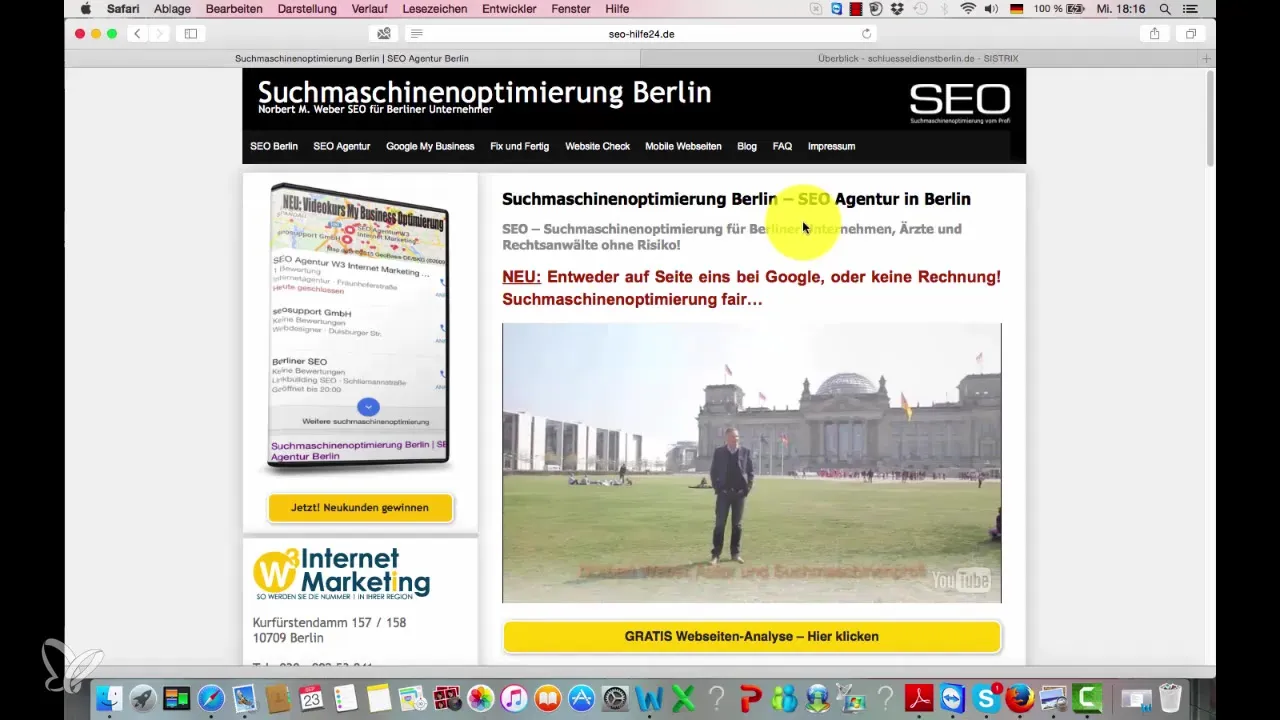Click the page vertical scrollbar

coord(1210,117)
